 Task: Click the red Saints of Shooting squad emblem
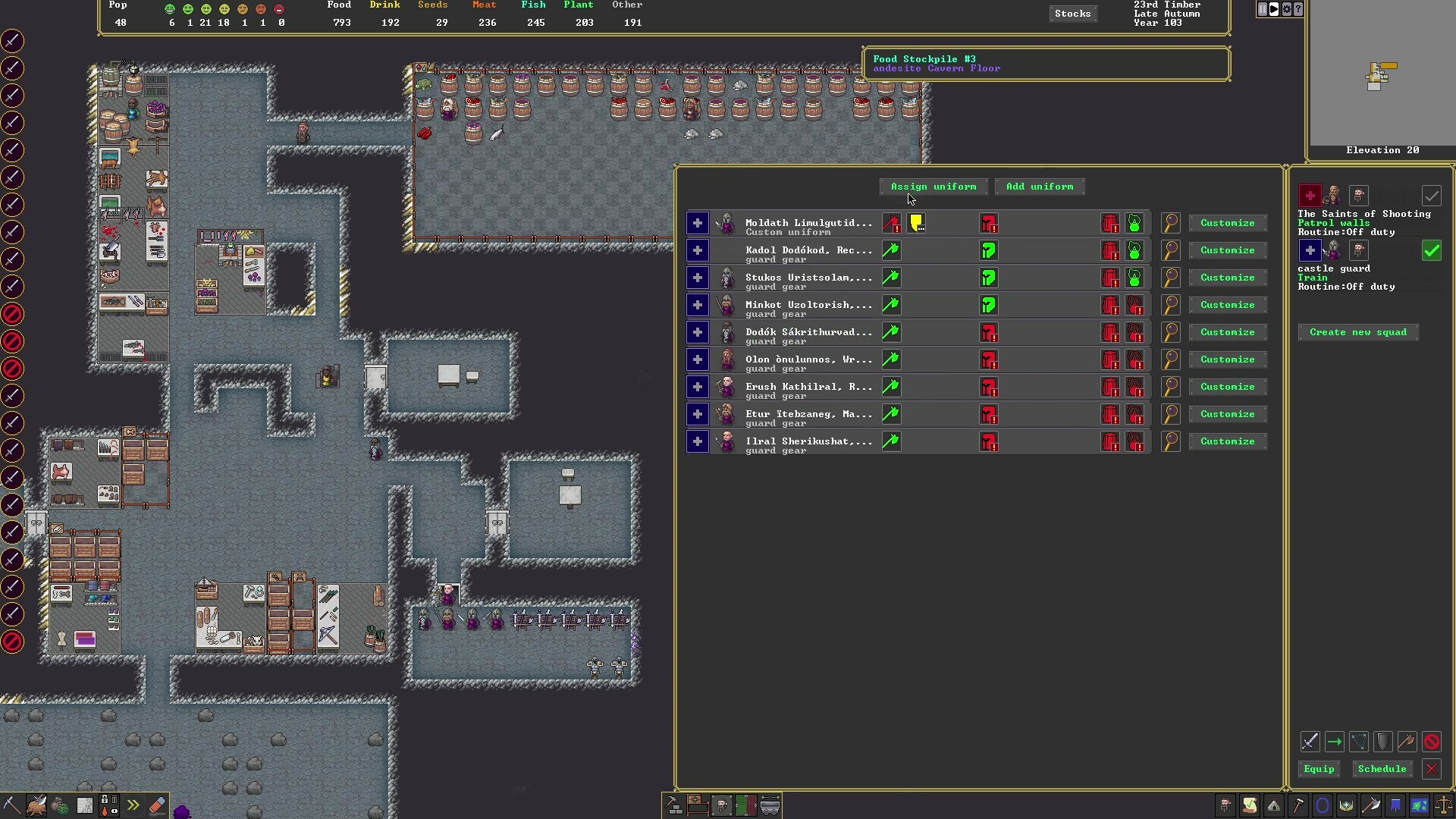coord(1310,196)
